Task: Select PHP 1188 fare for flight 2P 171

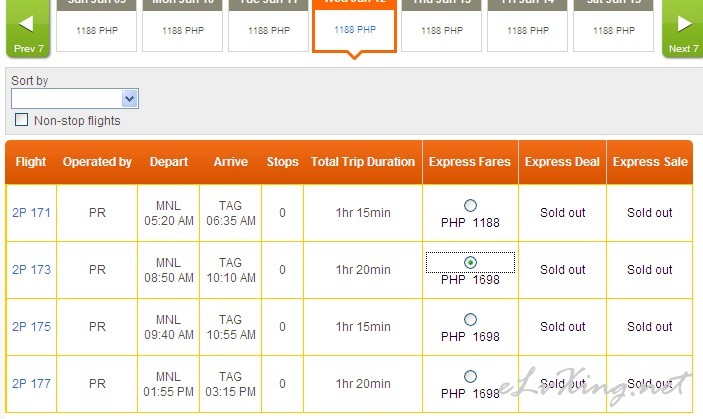Action: (x=470, y=206)
